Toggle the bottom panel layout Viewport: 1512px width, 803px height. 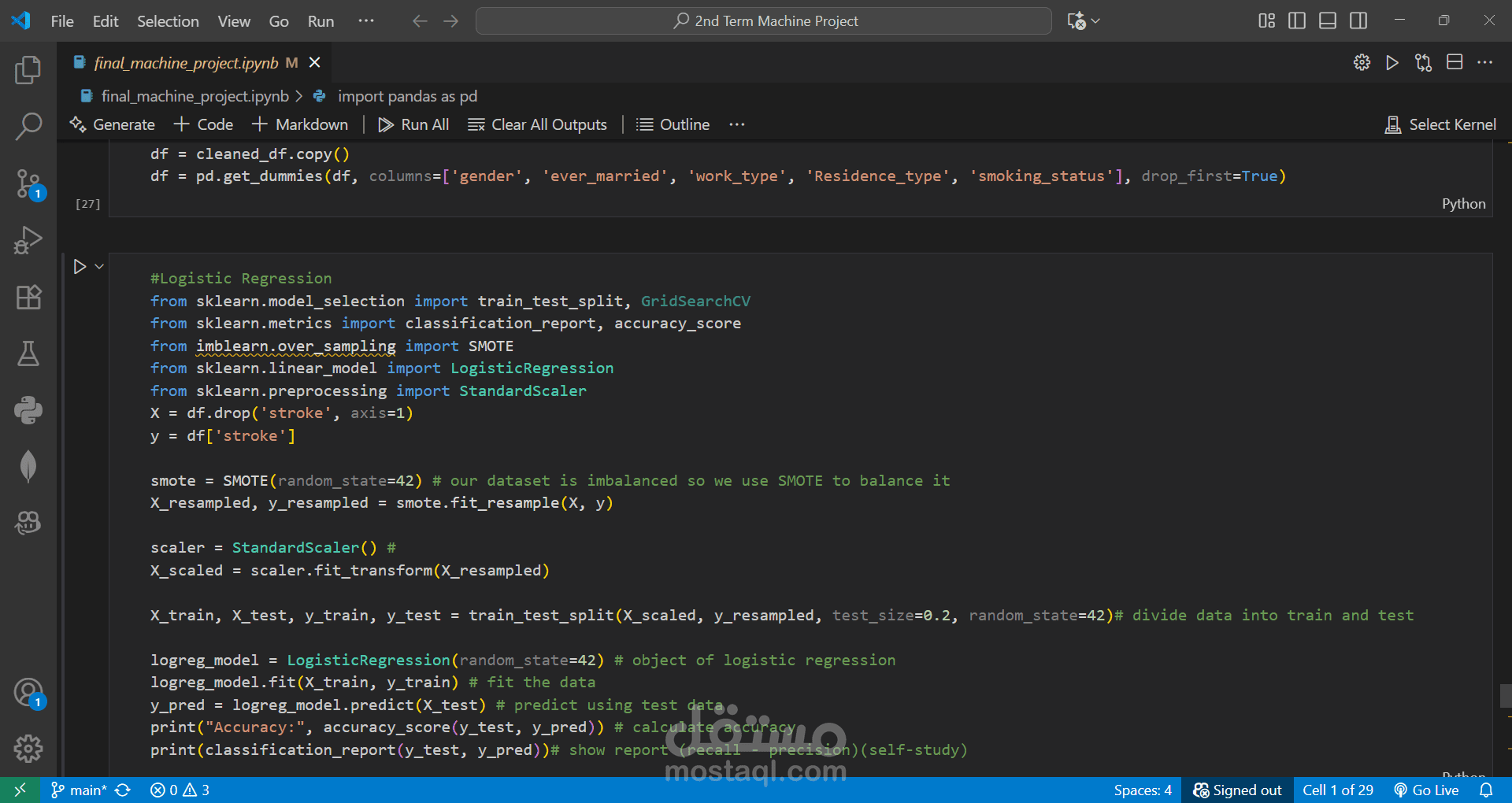[1328, 21]
